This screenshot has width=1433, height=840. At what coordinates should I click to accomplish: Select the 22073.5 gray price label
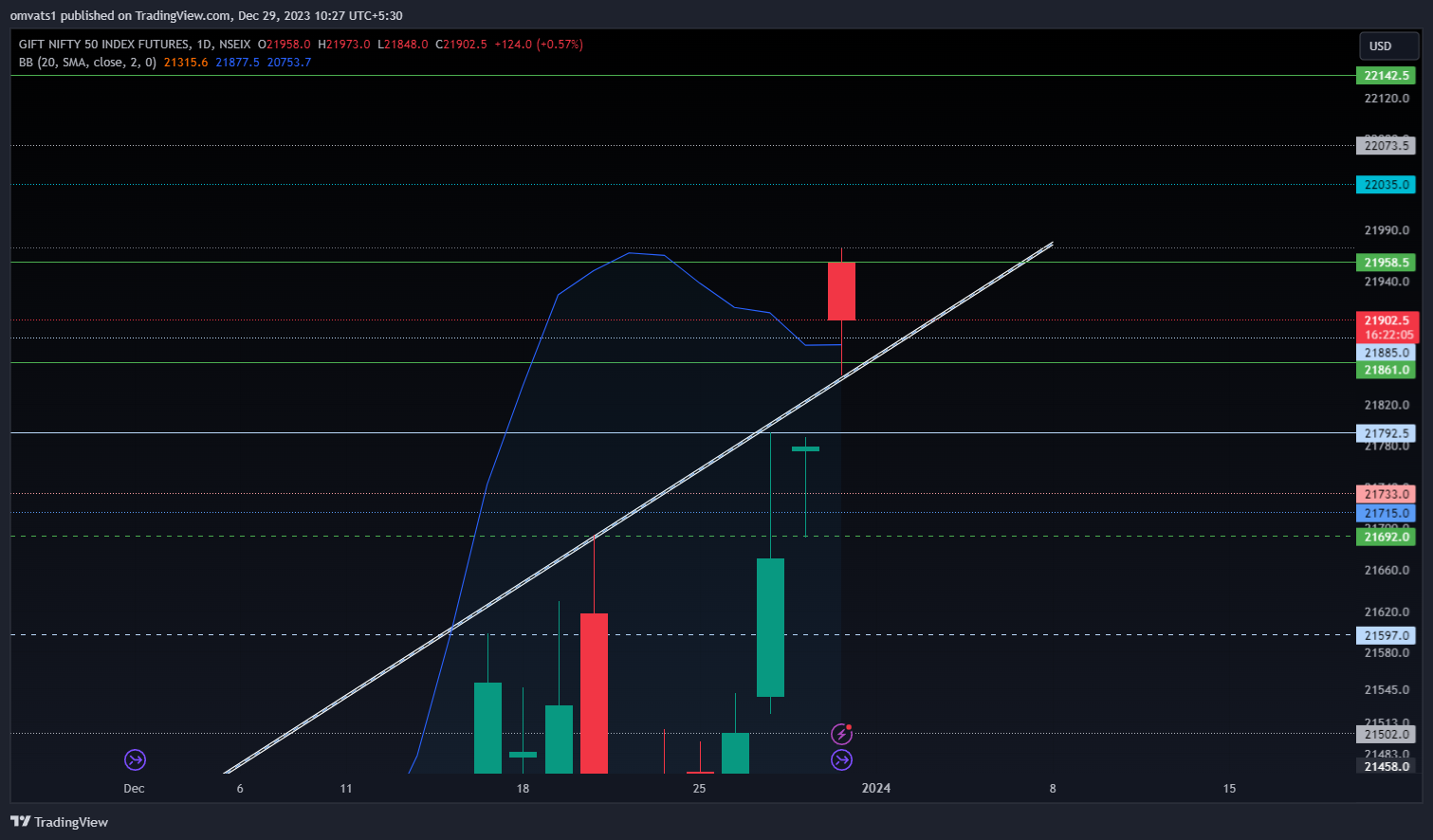click(x=1386, y=146)
